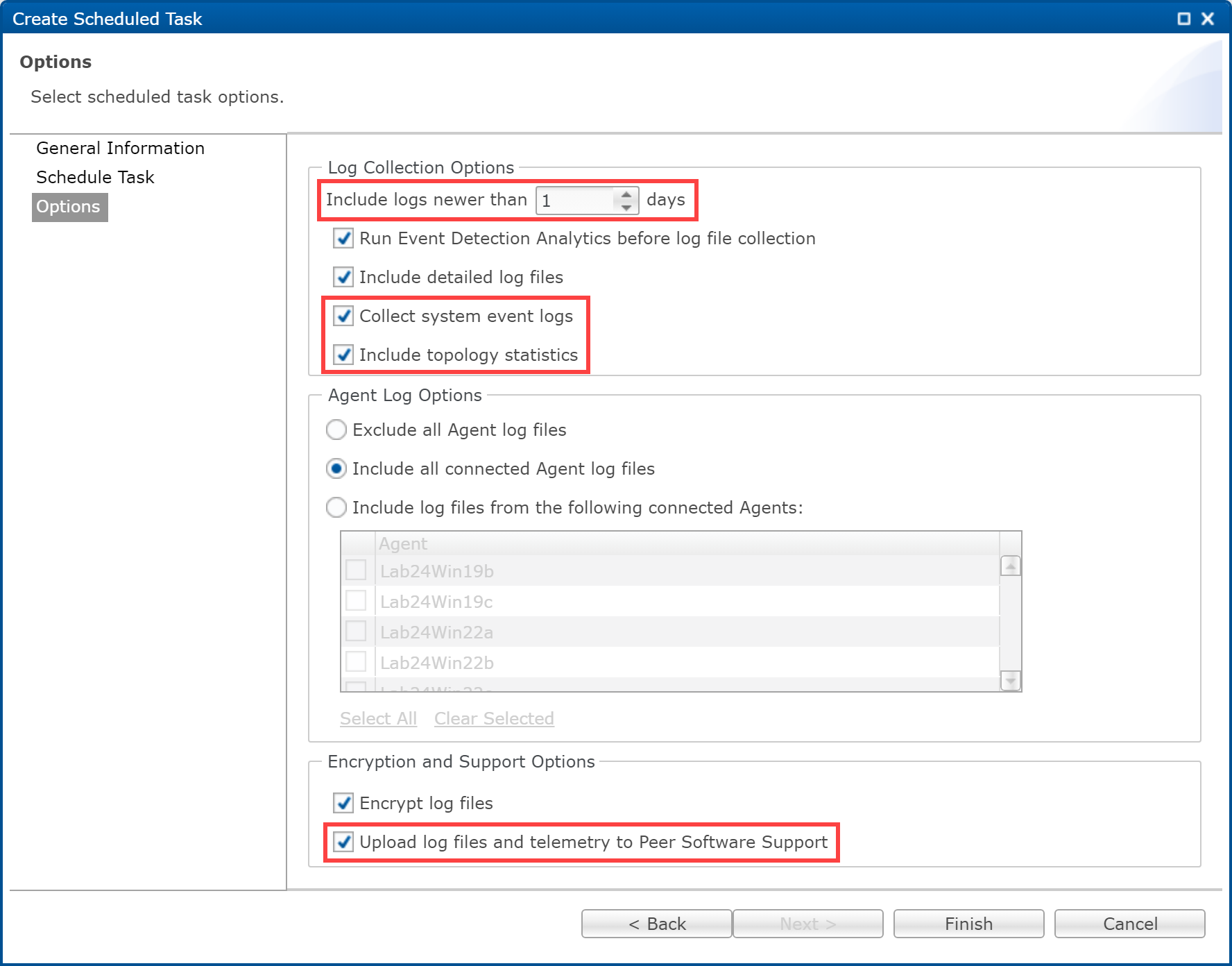
Task: Close the Create Scheduled Task dialog
Action: click(1208, 19)
